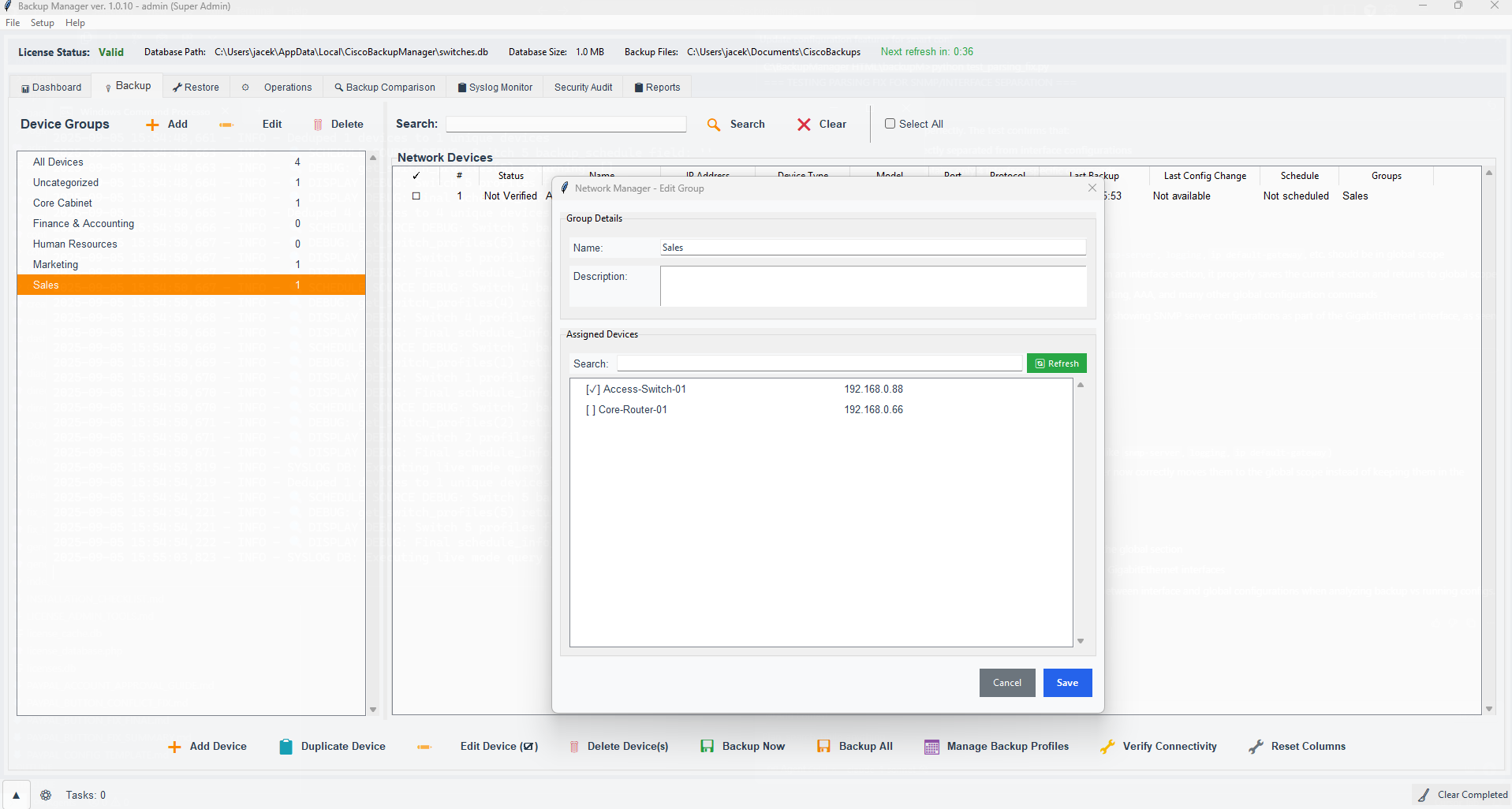Select Finance & Accounting group

(x=191, y=223)
